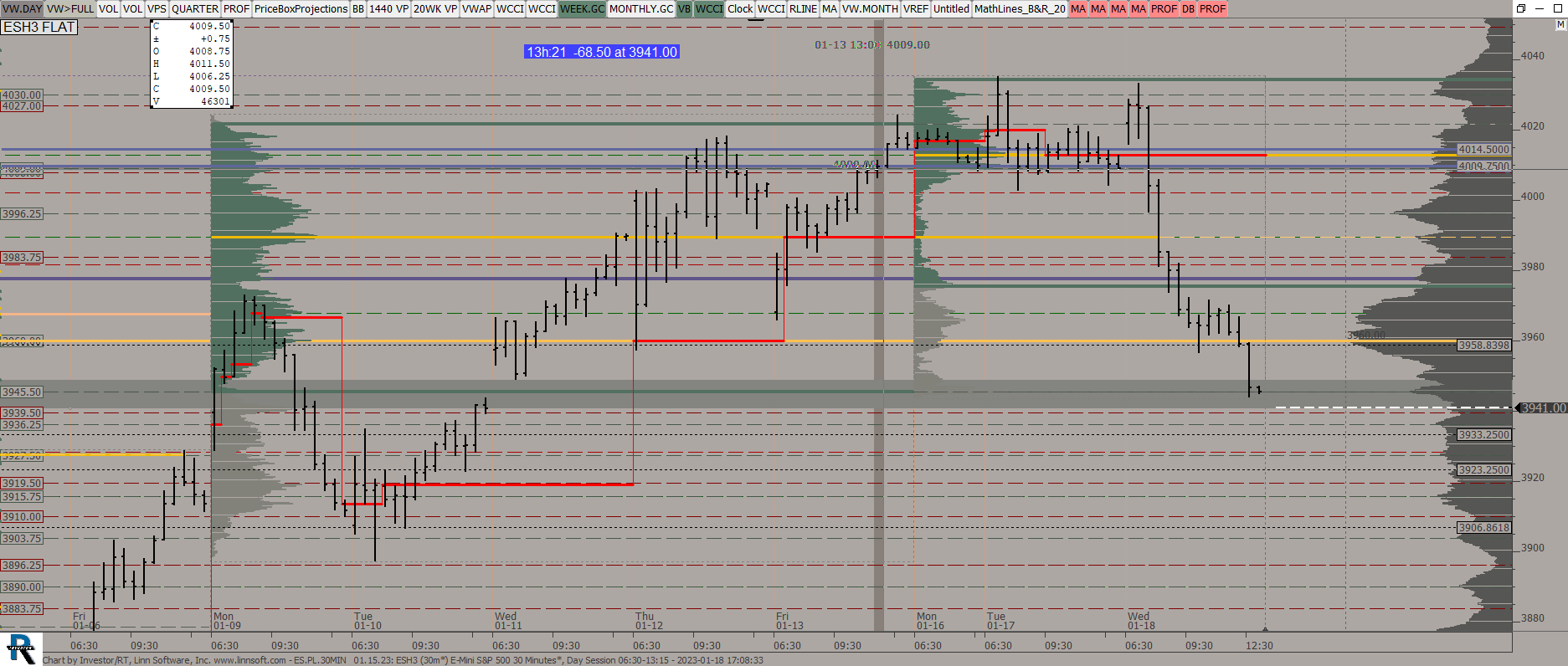
Task: Select the Untitled toolbar button
Action: click(951, 9)
